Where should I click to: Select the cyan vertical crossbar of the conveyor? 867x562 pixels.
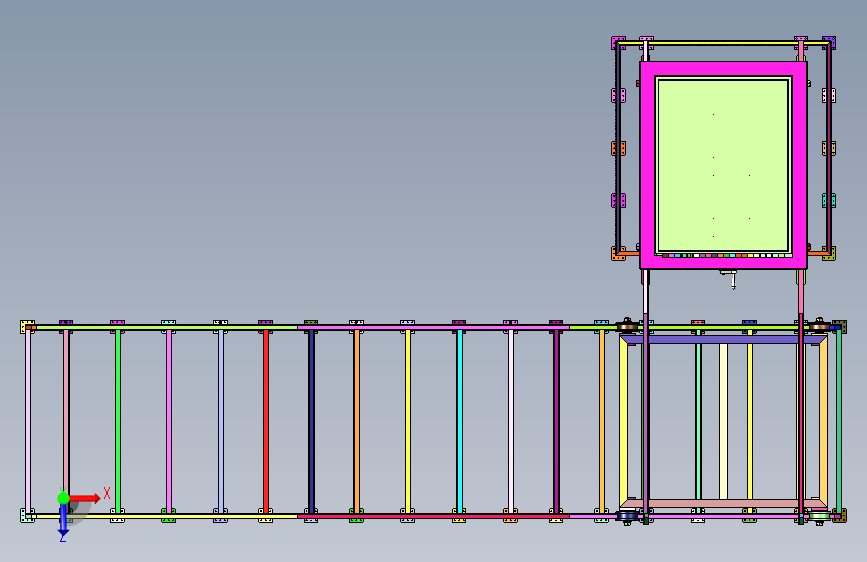click(x=459, y=422)
